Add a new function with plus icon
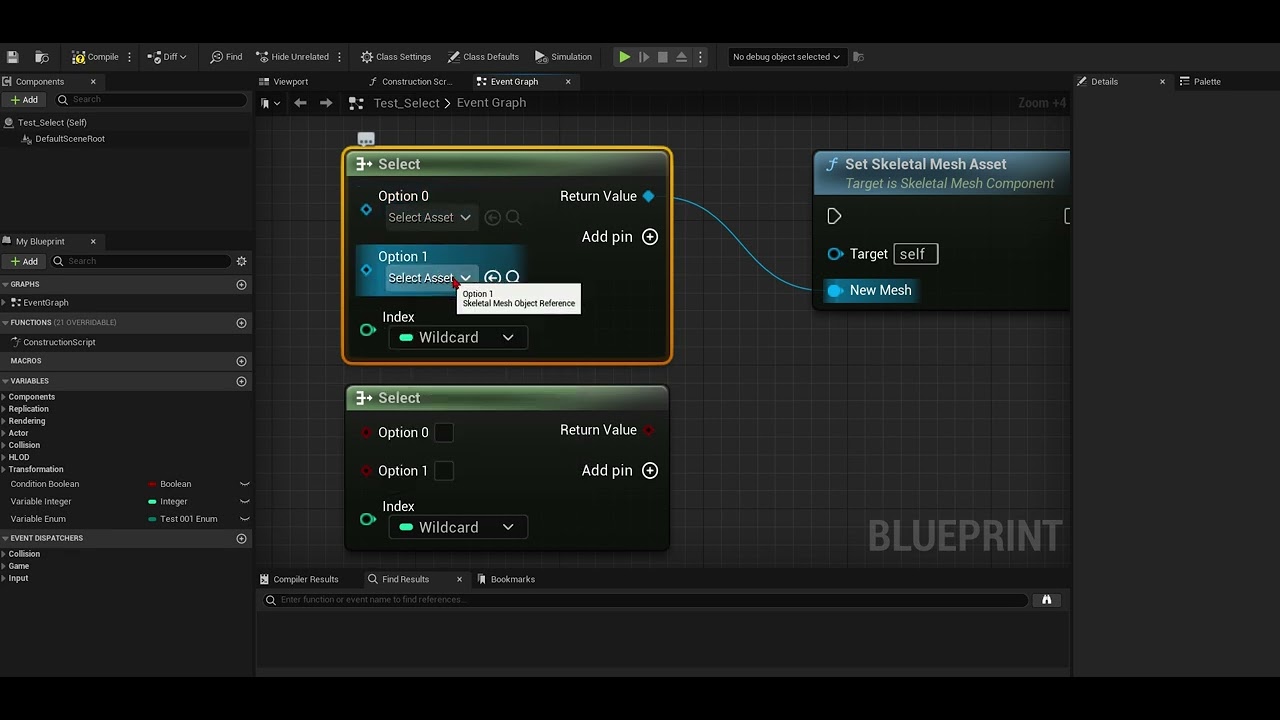The width and height of the screenshot is (1280, 720). 241,323
